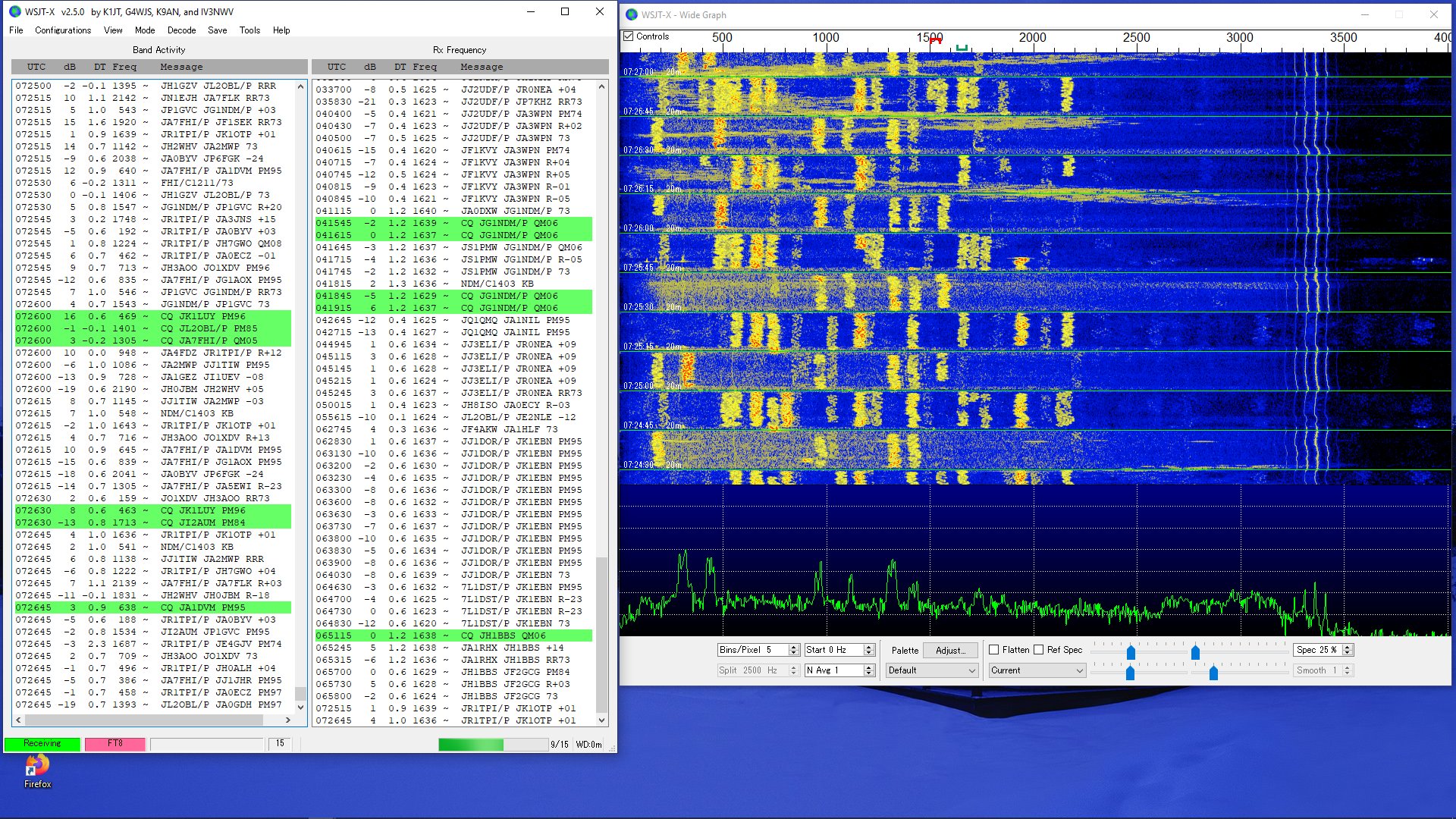Click Rx Frequency scrollbar up arrow
The height and width of the screenshot is (819, 1456).
(601, 86)
